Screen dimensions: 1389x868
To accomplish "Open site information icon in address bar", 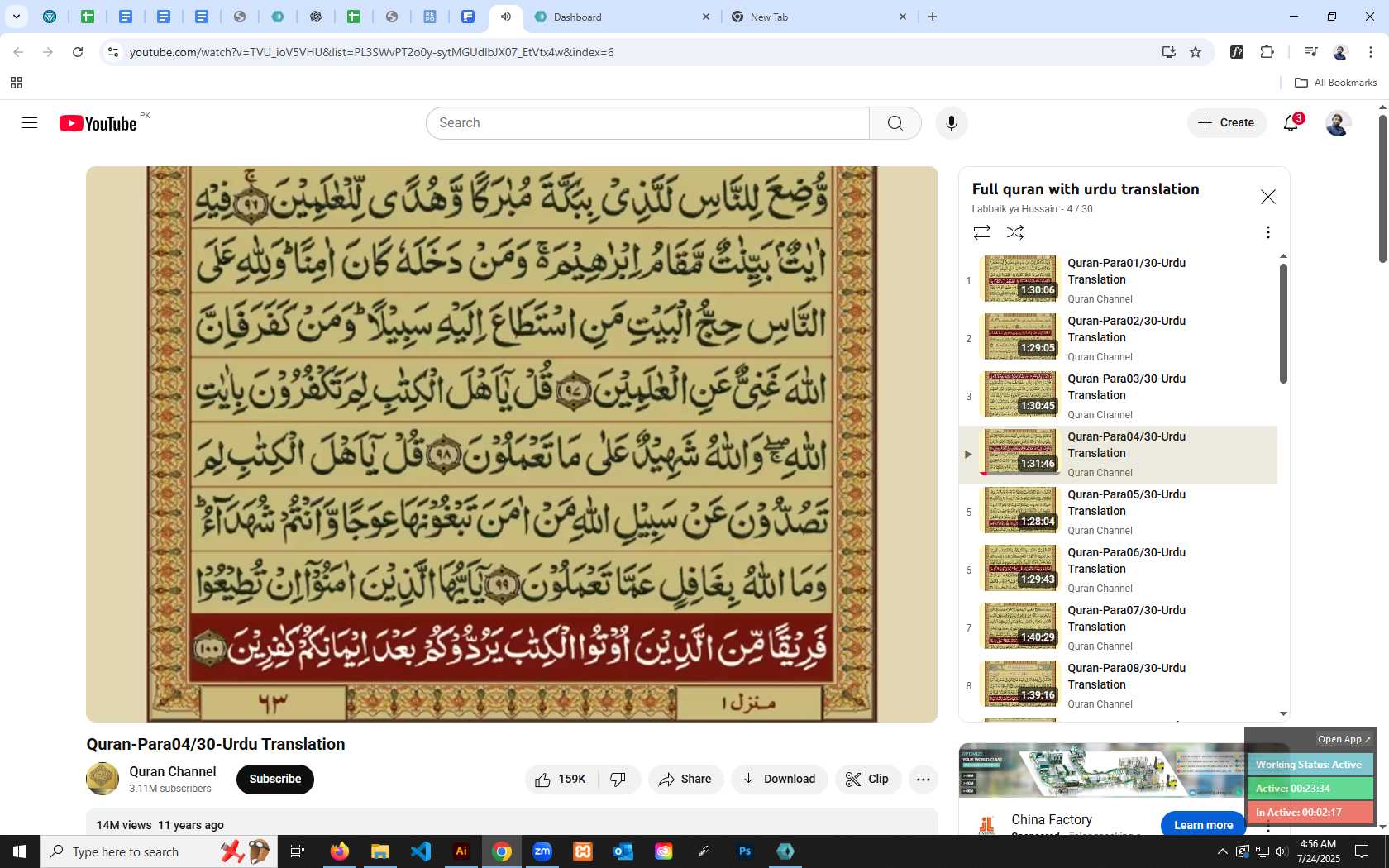I will point(113,52).
